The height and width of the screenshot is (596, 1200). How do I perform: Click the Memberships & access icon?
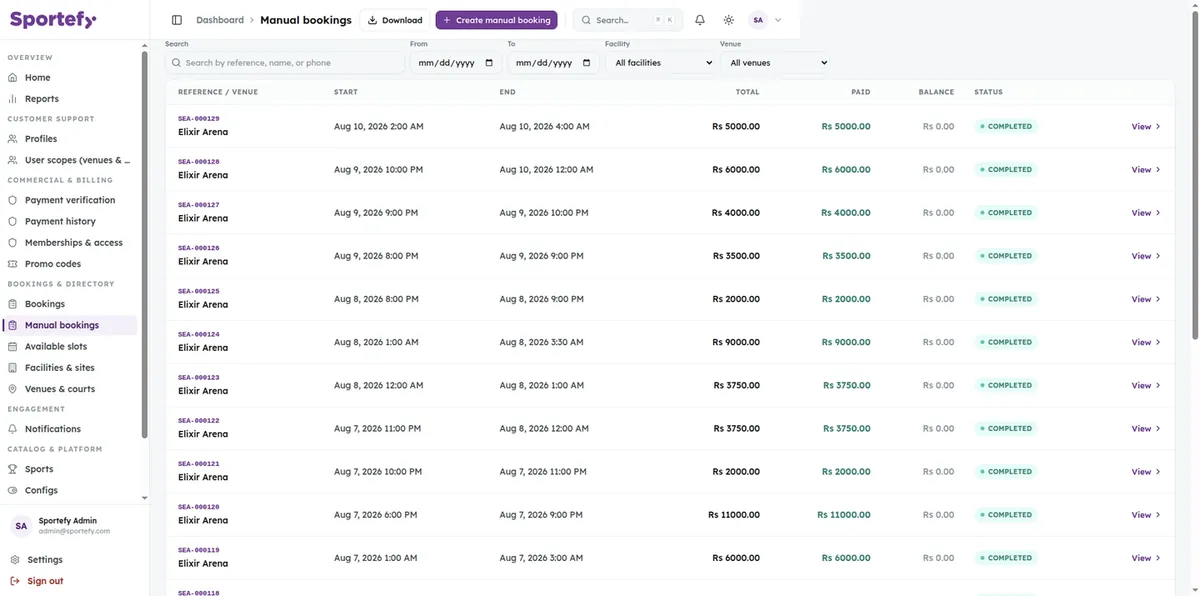13,243
